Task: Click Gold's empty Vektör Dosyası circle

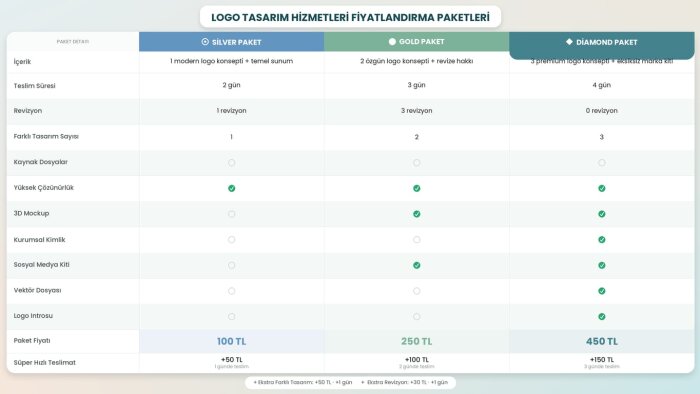Action: coord(417,291)
